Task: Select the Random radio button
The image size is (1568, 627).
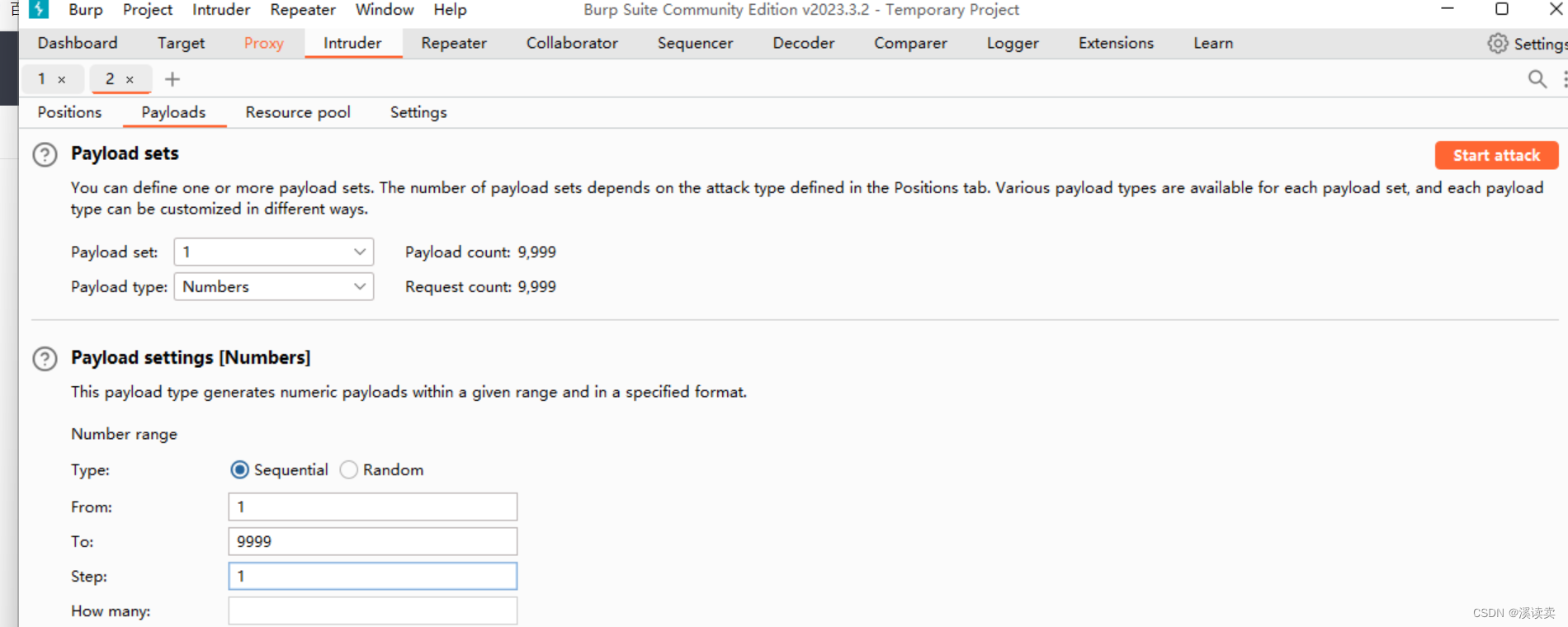Action: 349,469
